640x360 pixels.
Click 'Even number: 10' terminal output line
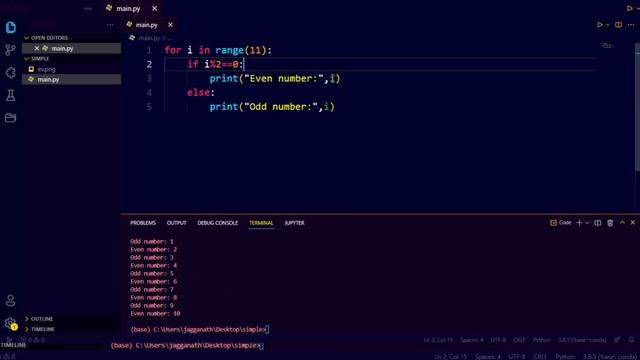click(x=155, y=313)
